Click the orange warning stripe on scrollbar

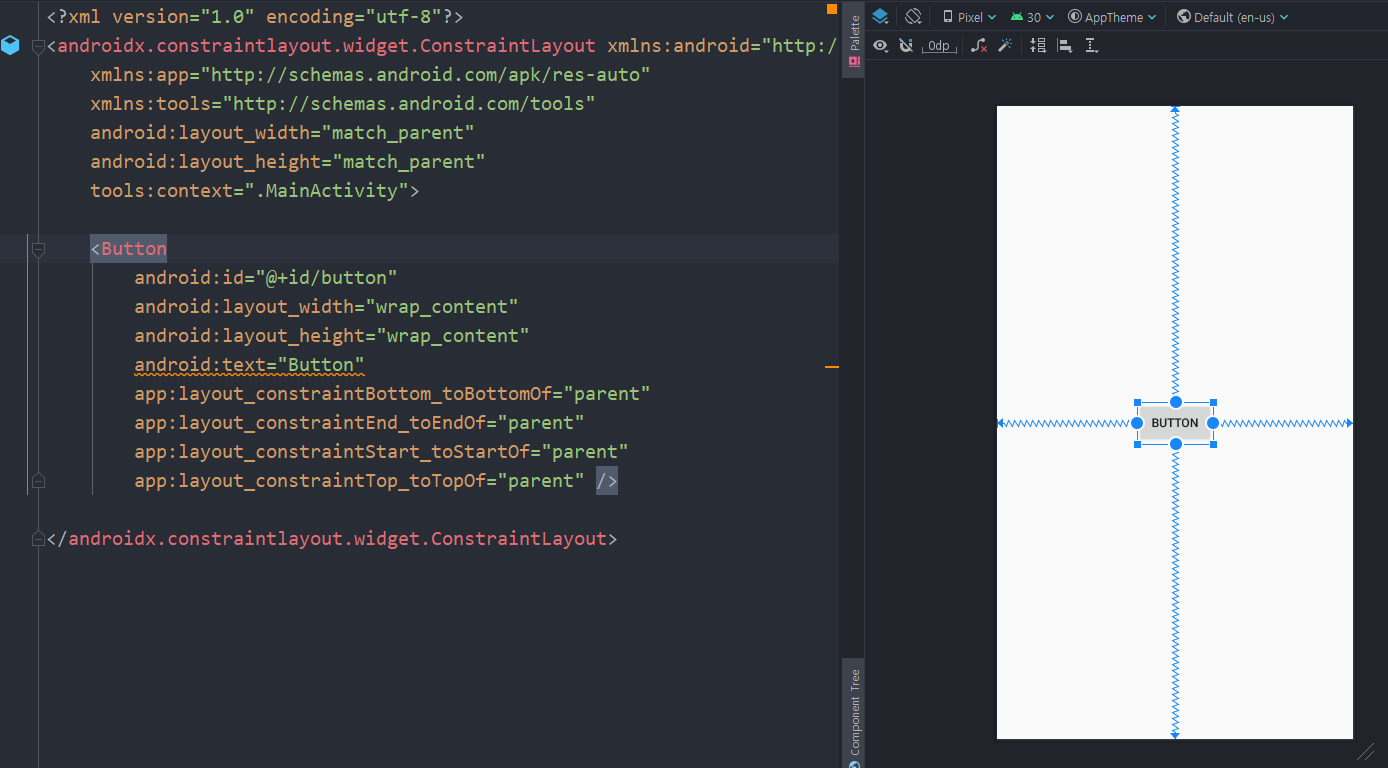pos(832,367)
